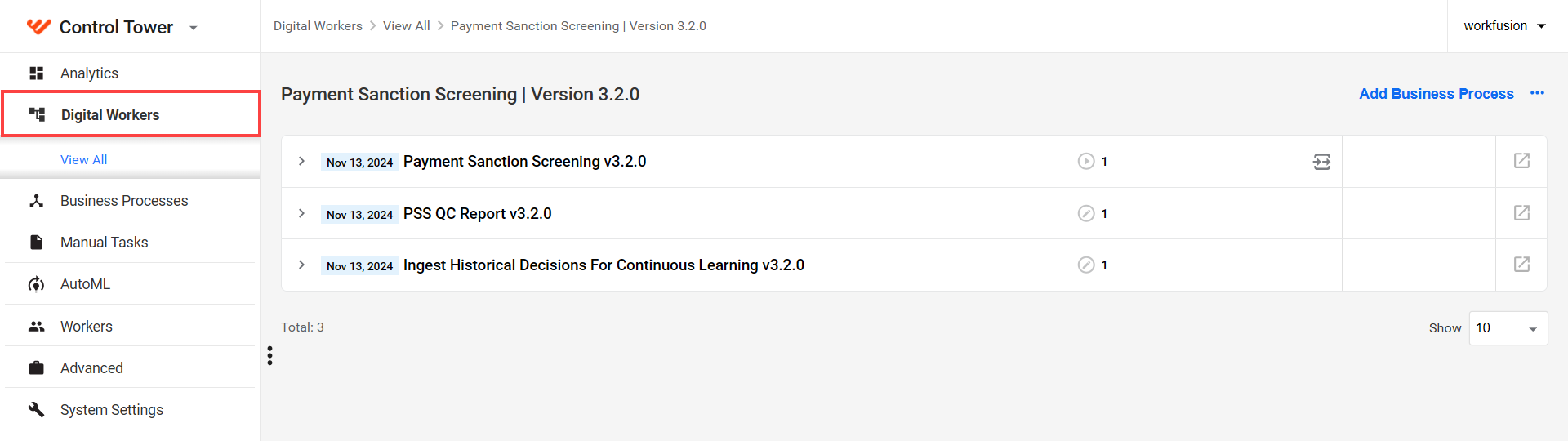Viewport: 1568px width, 441px height.
Task: Click the vertical three-dot sidebar resize handle
Action: [269, 355]
